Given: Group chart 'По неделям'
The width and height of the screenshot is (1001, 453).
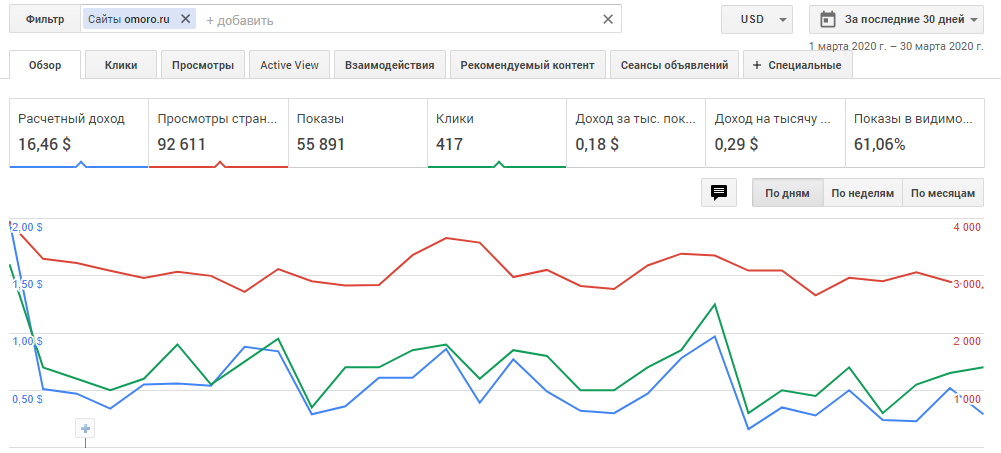Looking at the screenshot, I should point(862,193).
